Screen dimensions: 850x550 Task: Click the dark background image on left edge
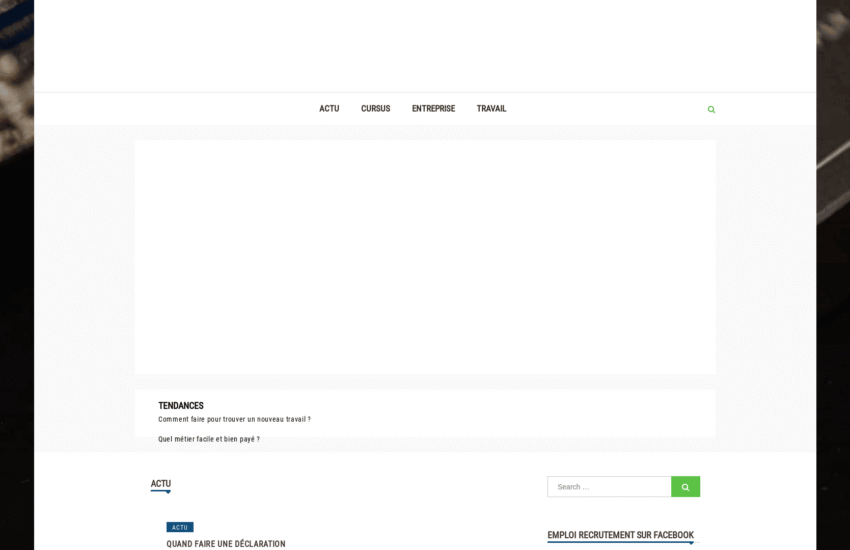16,275
